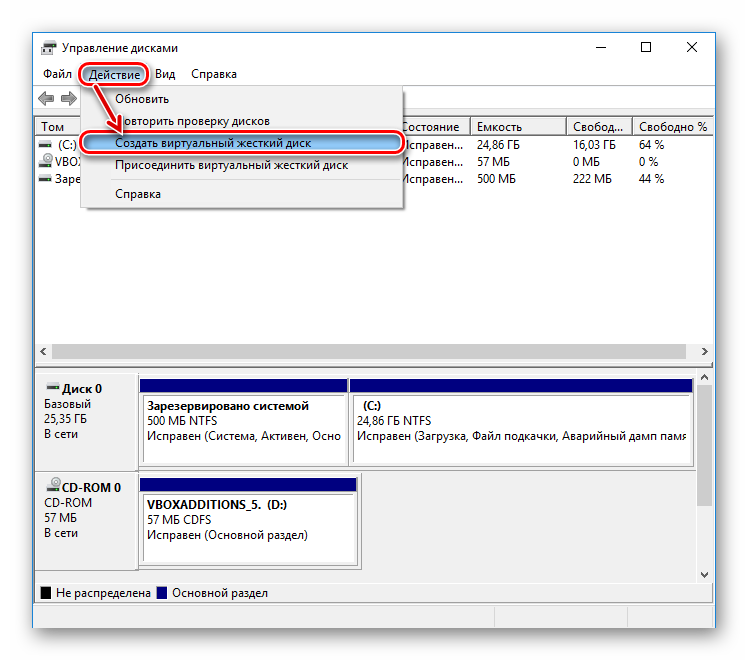Sort by the Свободно % column header
The width and height of the screenshot is (748, 660).
click(673, 127)
